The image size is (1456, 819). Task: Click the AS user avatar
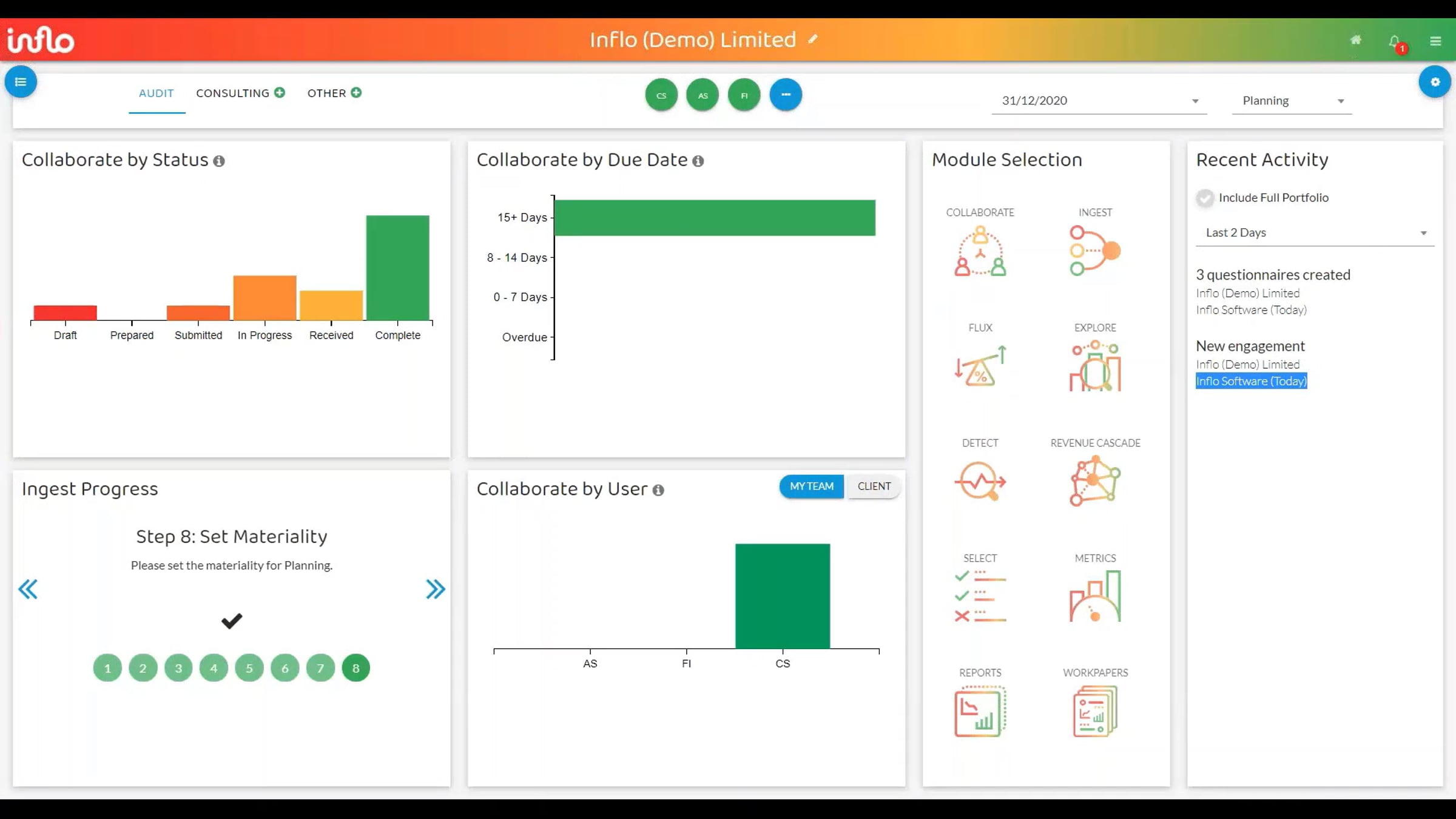tap(703, 95)
